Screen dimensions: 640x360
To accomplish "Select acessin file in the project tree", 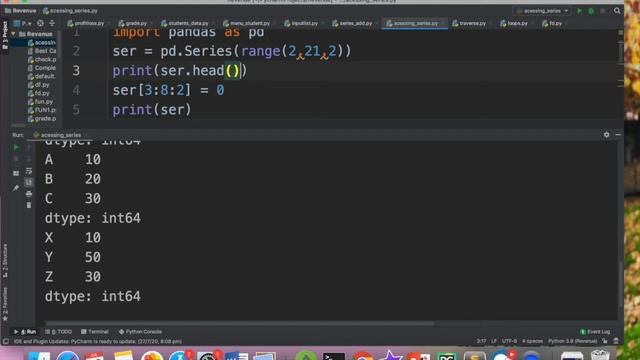I will 41,42.
